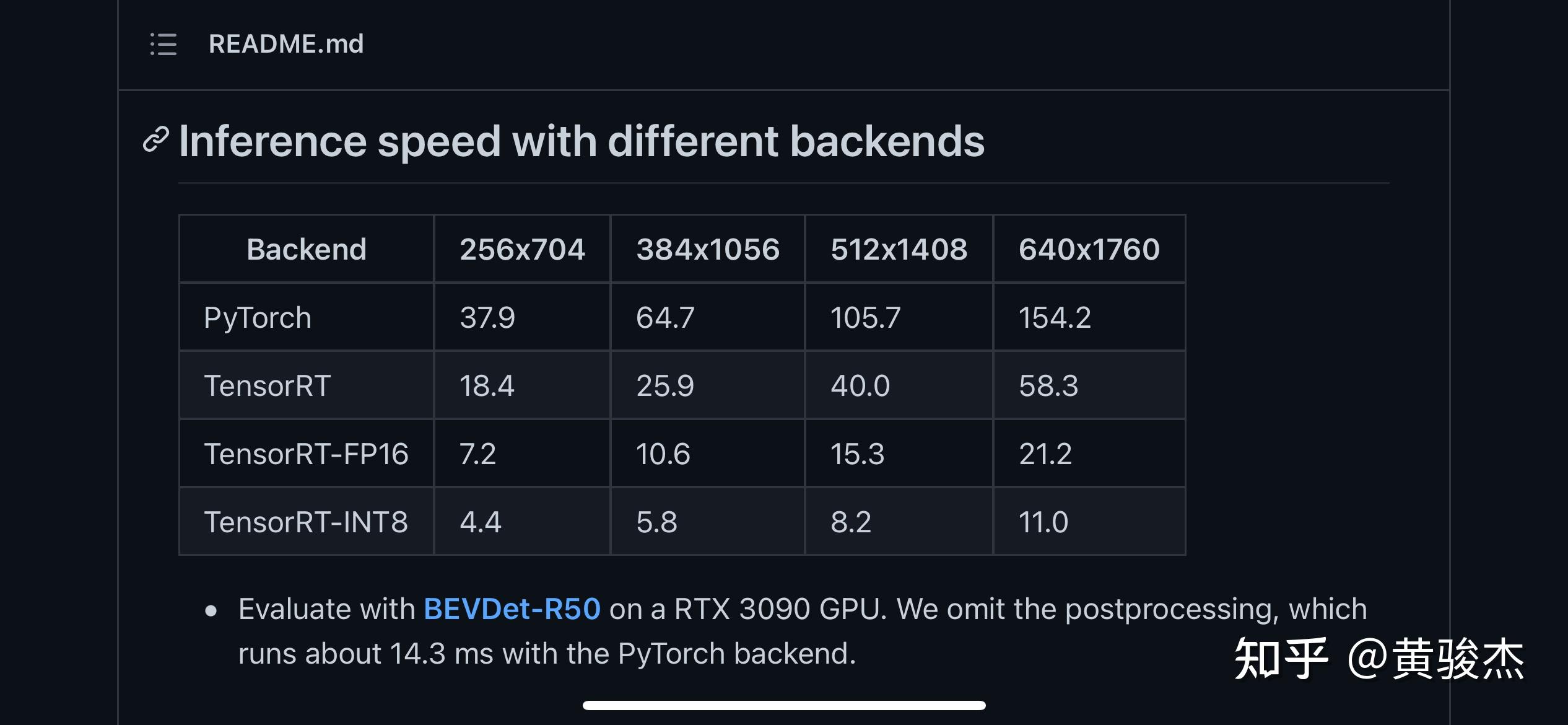
Task: Click the TensorRT 58.3 value cell
Action: pos(1048,385)
